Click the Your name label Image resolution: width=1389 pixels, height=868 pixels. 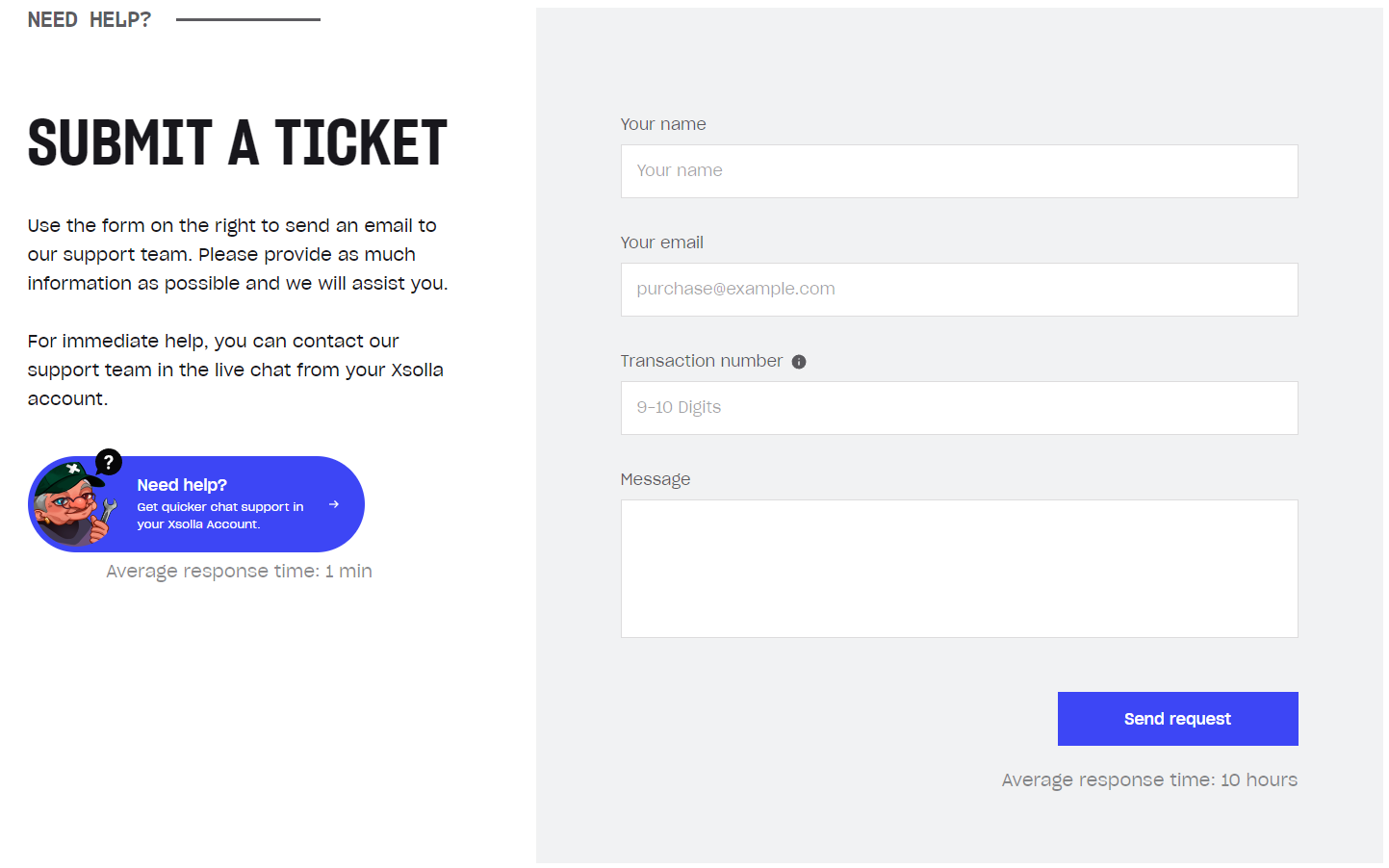(663, 124)
